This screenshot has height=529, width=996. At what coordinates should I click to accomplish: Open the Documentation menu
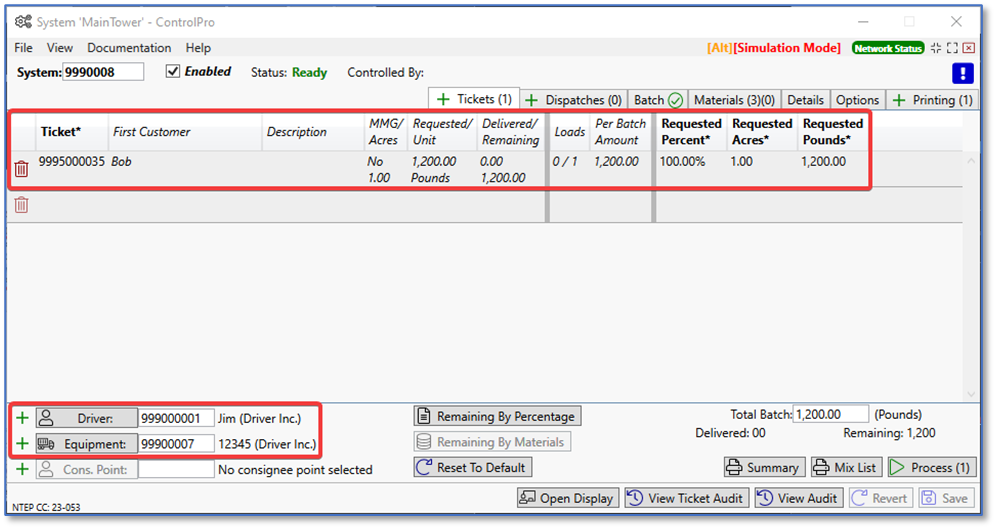tap(129, 48)
